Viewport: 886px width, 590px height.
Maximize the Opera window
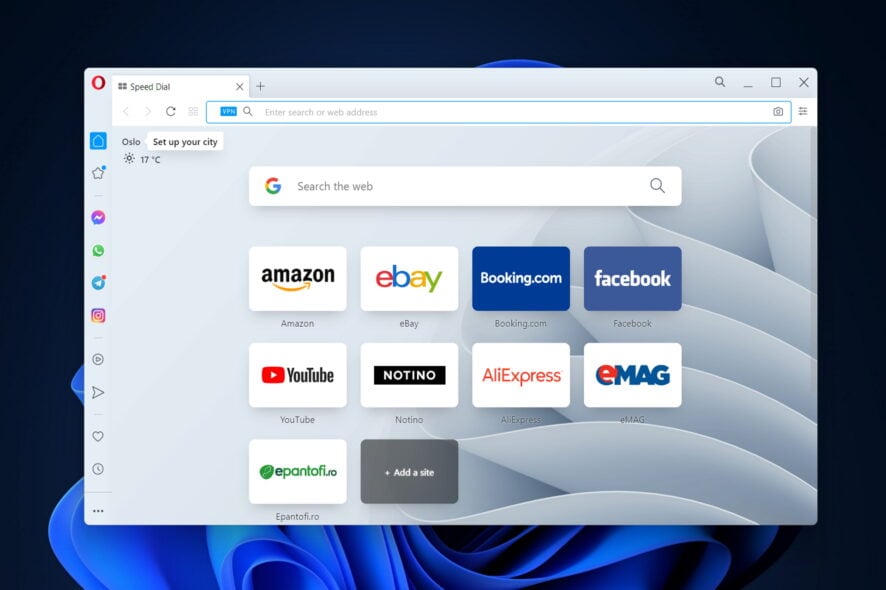[x=776, y=83]
